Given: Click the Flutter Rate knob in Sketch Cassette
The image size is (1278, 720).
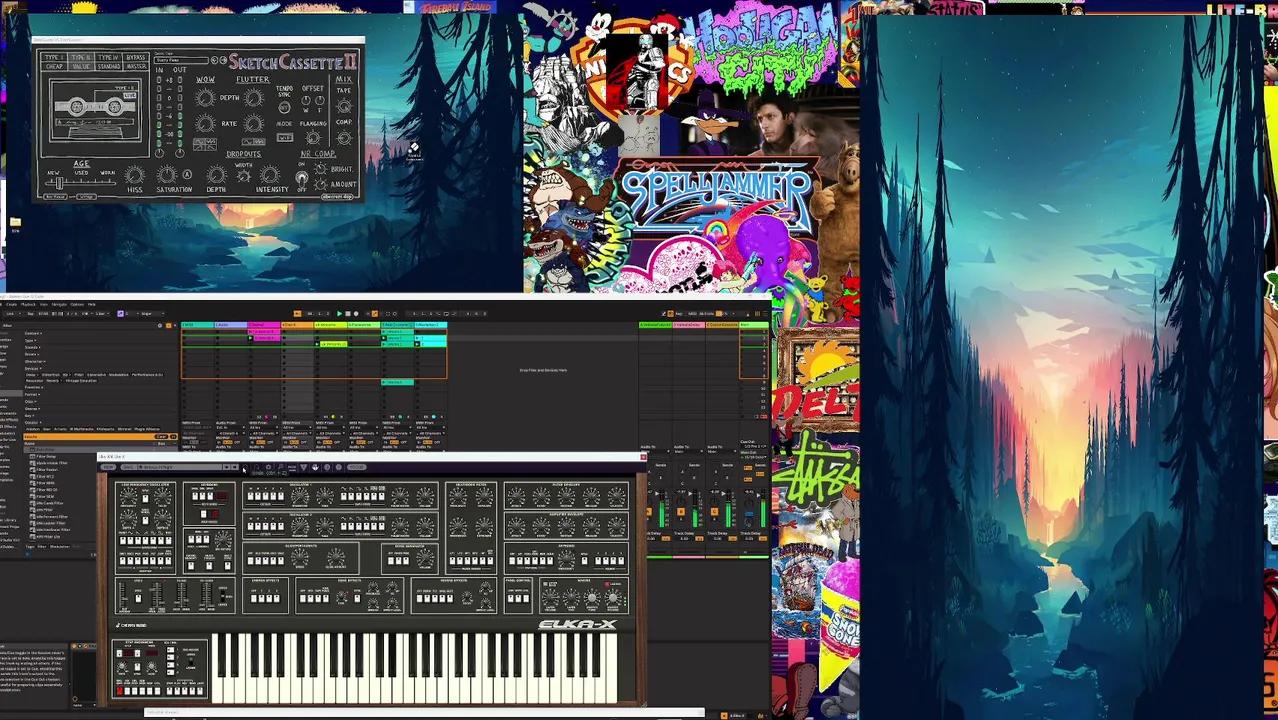Looking at the screenshot, I should (253, 123).
